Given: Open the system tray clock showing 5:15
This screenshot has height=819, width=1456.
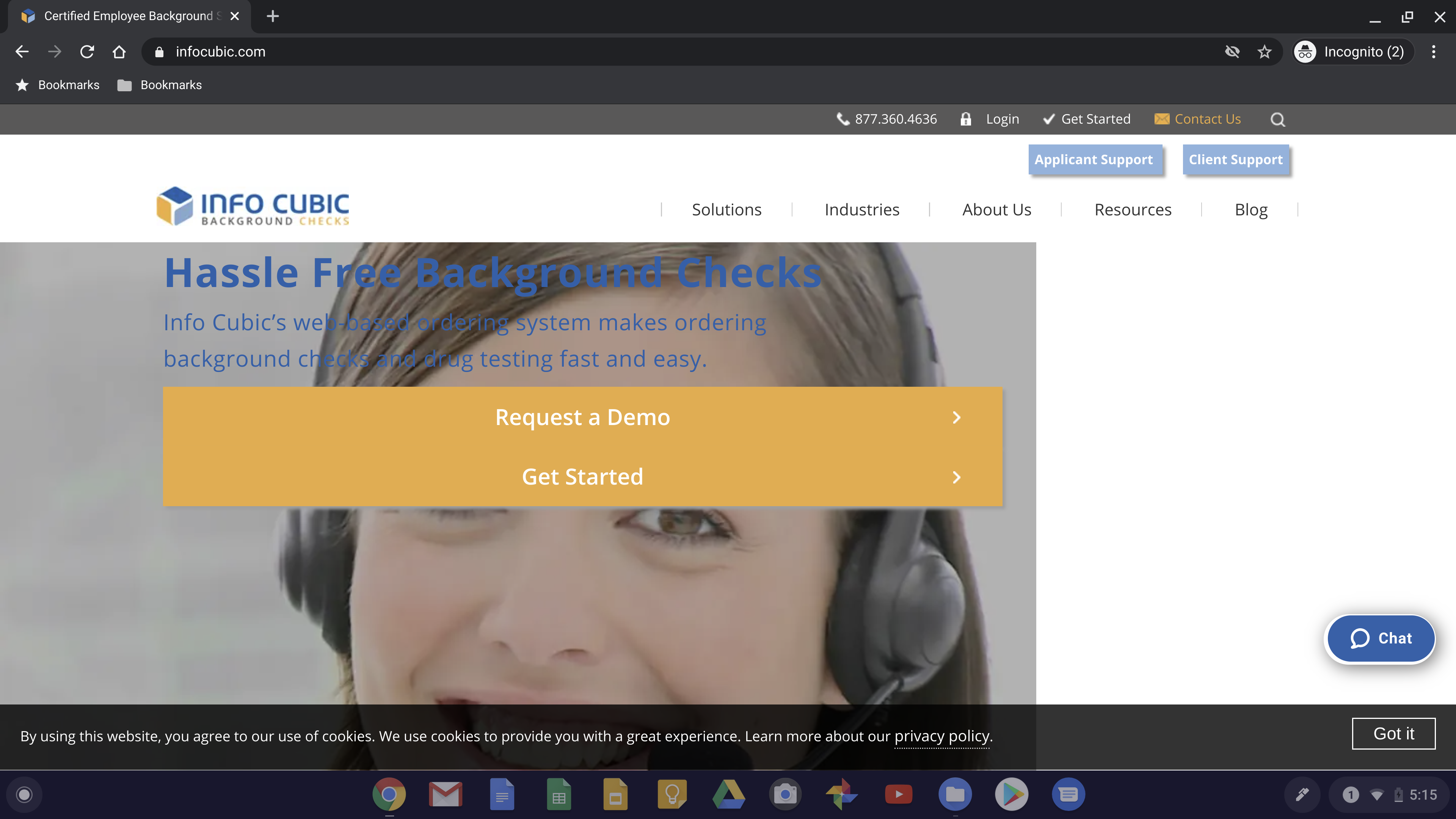Looking at the screenshot, I should 1423,795.
